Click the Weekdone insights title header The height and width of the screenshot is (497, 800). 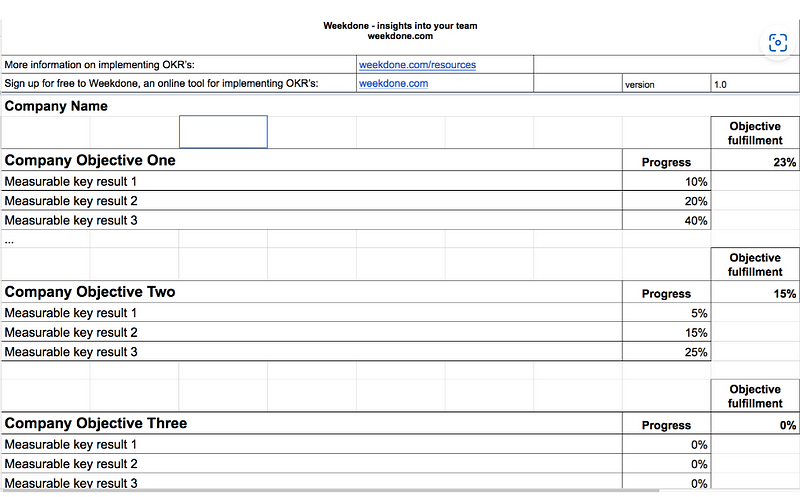coord(400,31)
